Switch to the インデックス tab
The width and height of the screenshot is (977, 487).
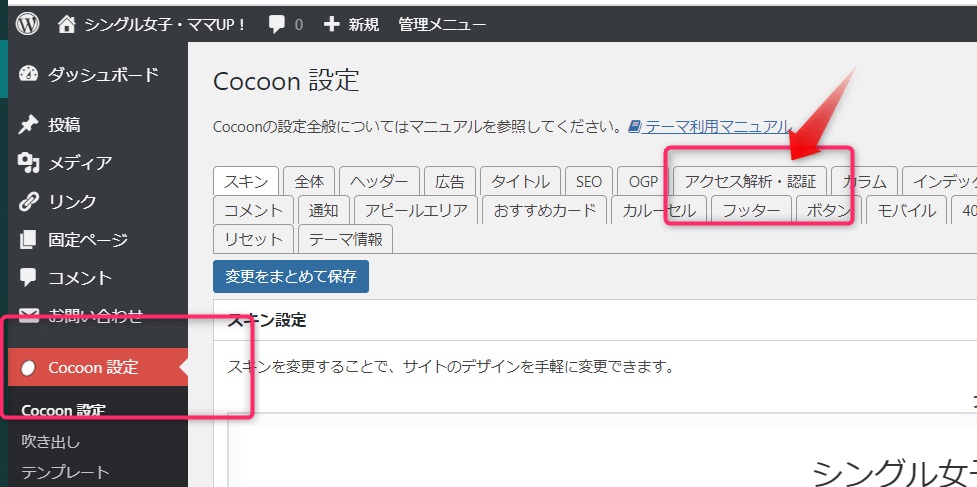click(x=941, y=181)
